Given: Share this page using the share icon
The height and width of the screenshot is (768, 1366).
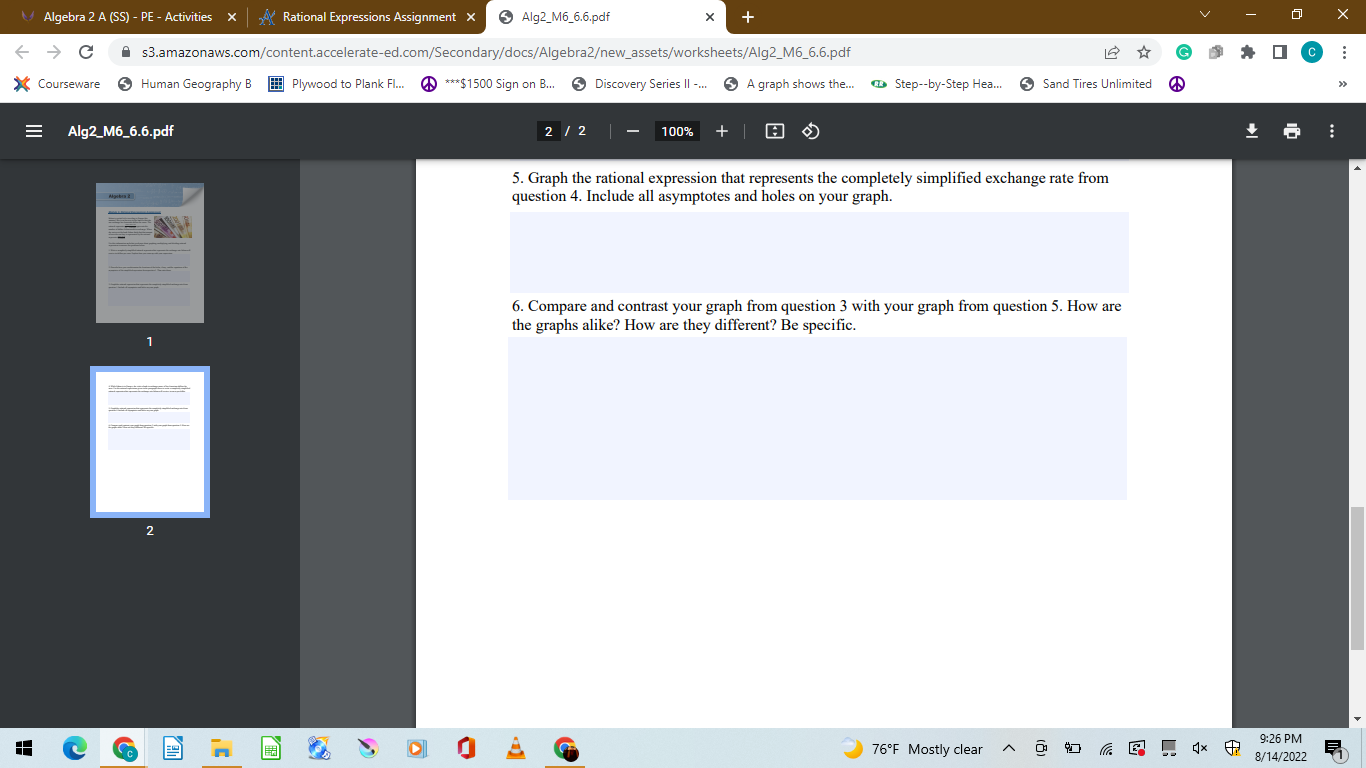Looking at the screenshot, I should (x=1112, y=52).
